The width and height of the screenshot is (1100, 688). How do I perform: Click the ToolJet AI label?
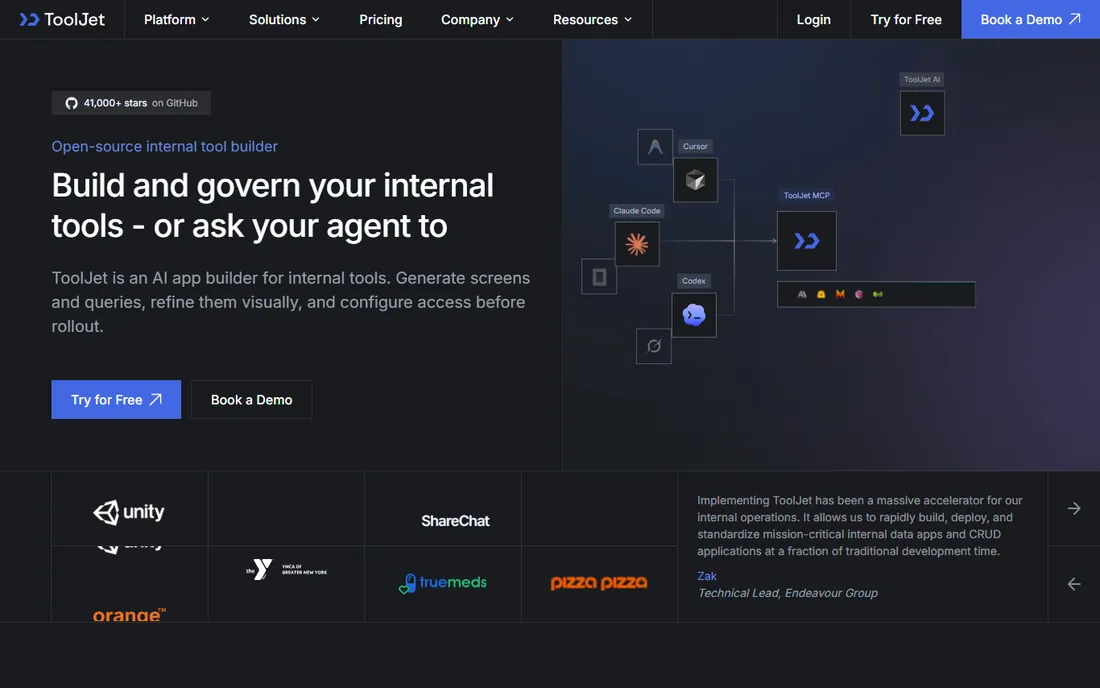(922, 79)
